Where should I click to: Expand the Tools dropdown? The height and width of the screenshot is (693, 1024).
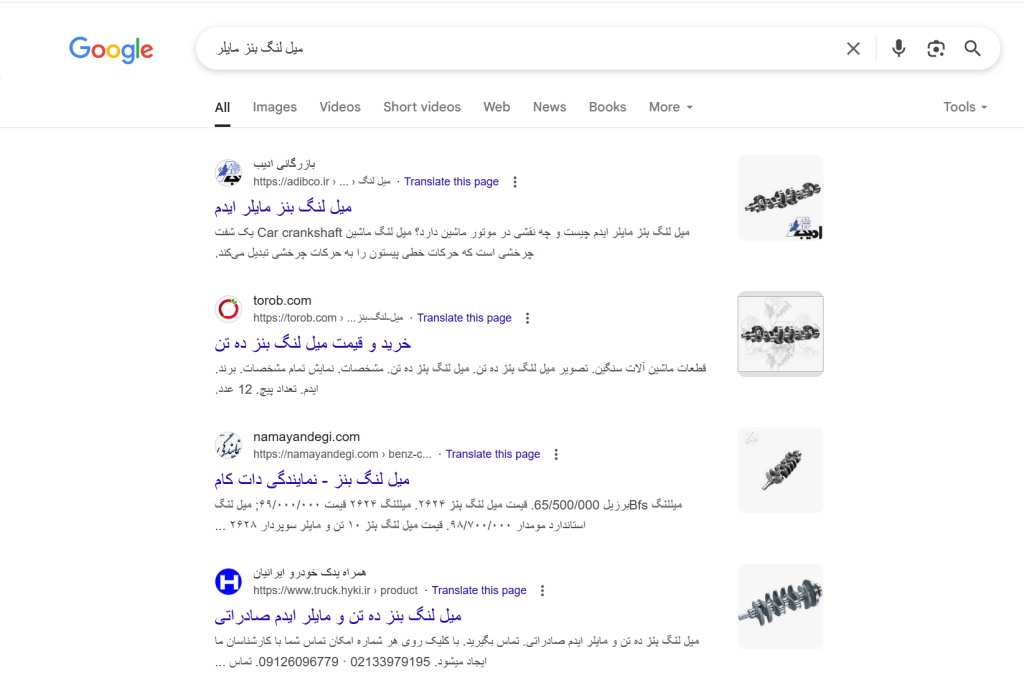tap(965, 107)
